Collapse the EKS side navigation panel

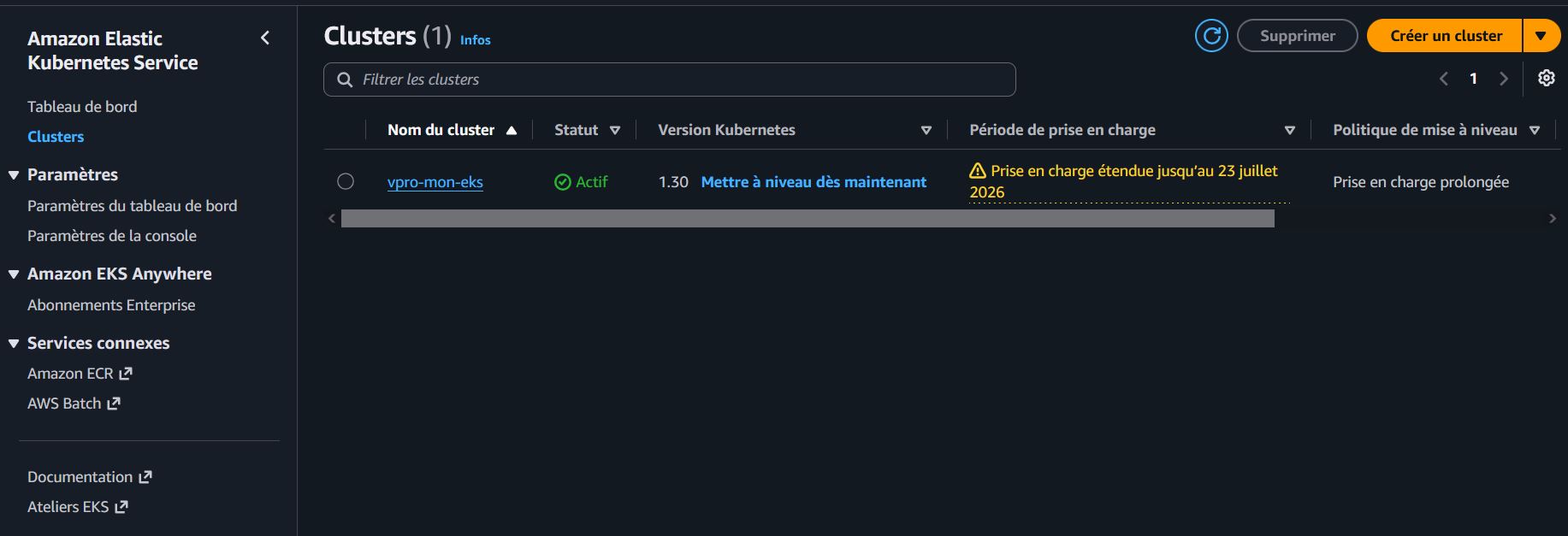[x=265, y=38]
